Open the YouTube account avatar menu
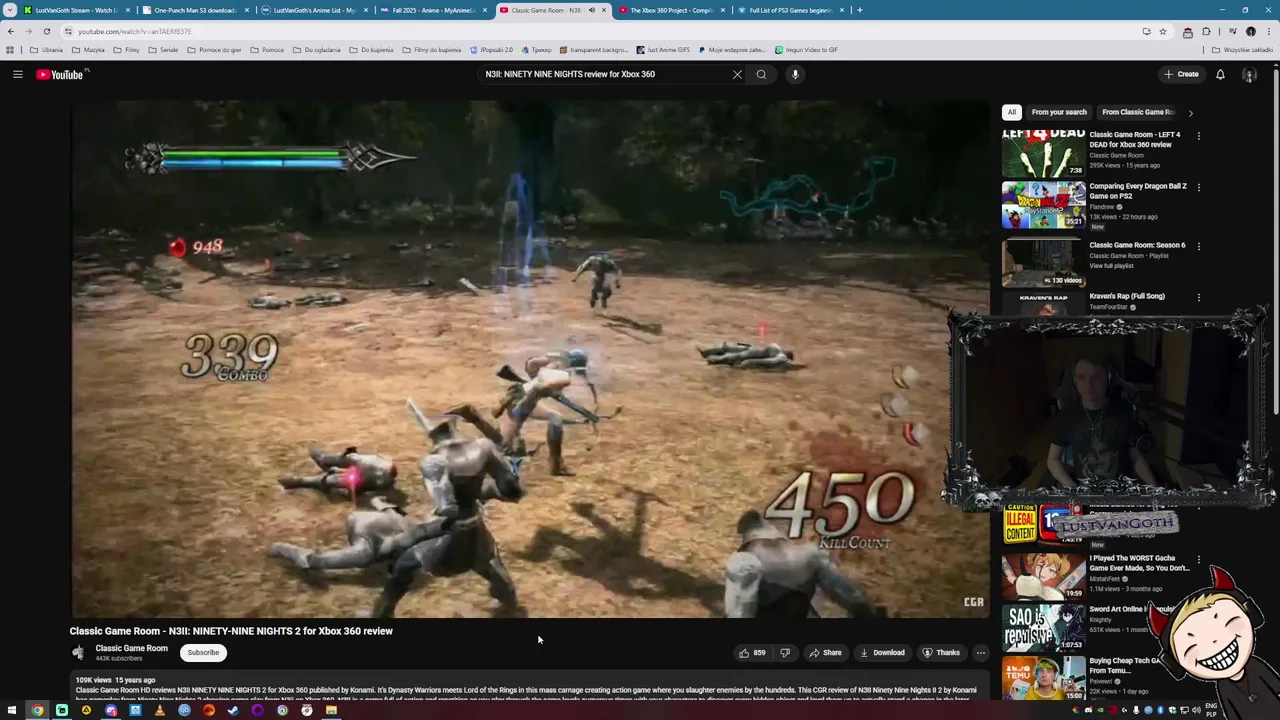This screenshot has width=1280, height=720. point(1249,74)
